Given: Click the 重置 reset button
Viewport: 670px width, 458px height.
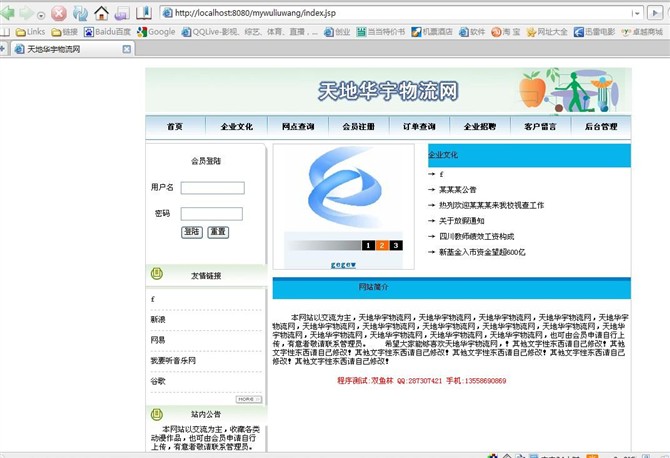Looking at the screenshot, I should (218, 232).
